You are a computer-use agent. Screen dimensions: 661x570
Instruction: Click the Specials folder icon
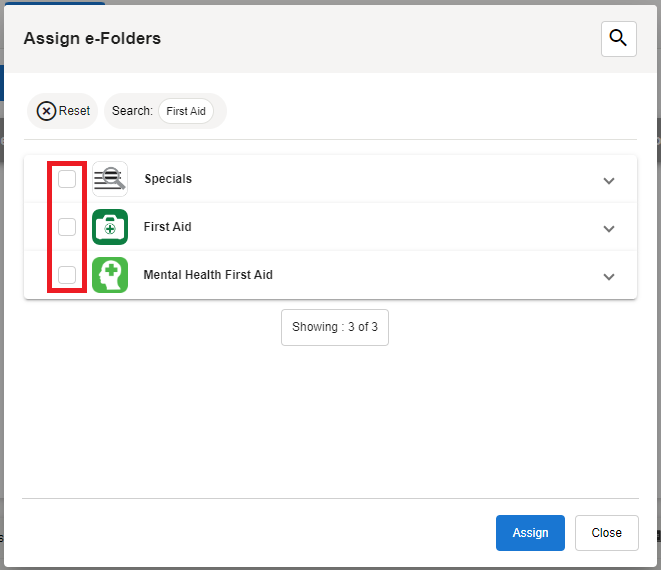(110, 179)
